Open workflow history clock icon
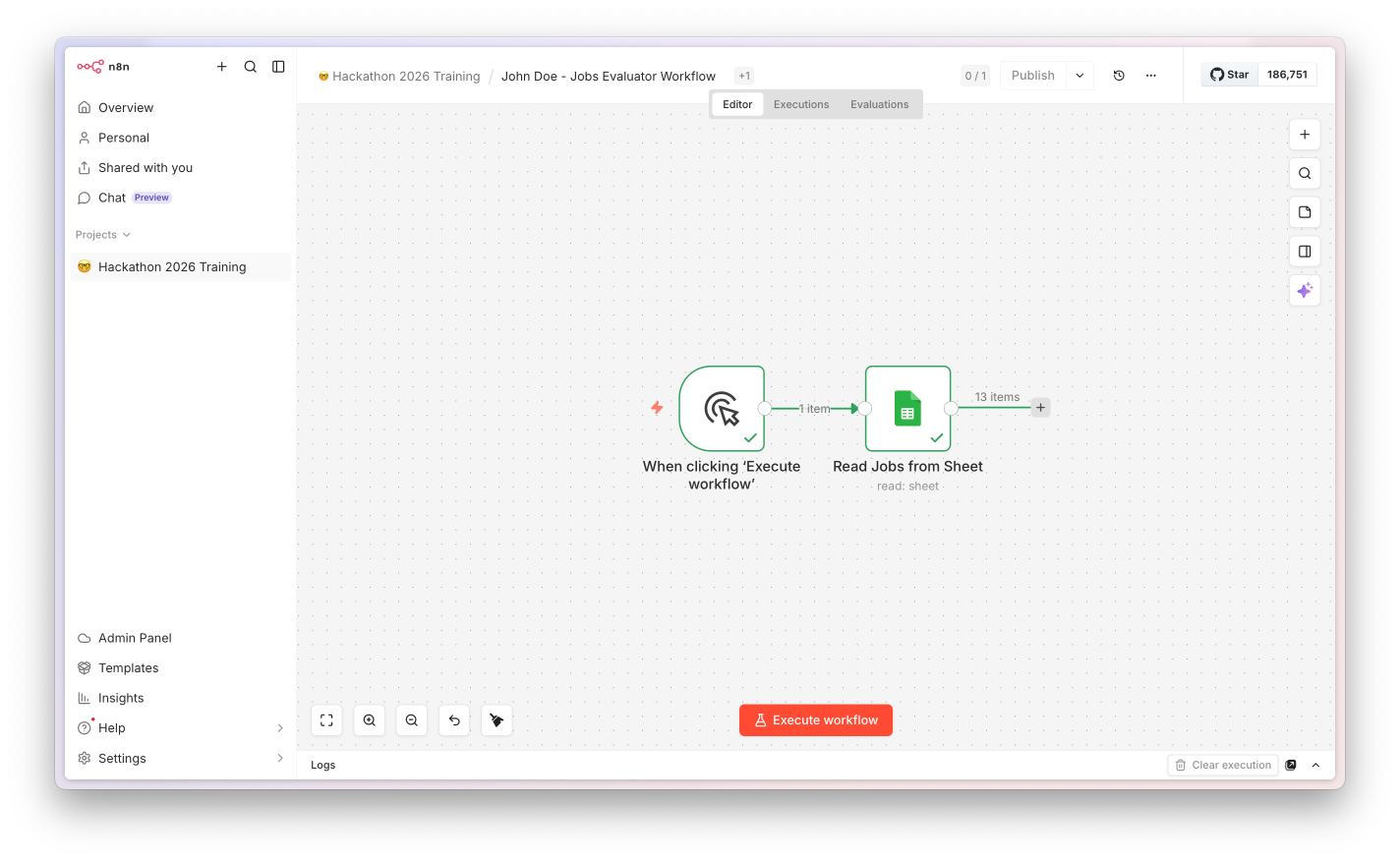 [x=1119, y=76]
